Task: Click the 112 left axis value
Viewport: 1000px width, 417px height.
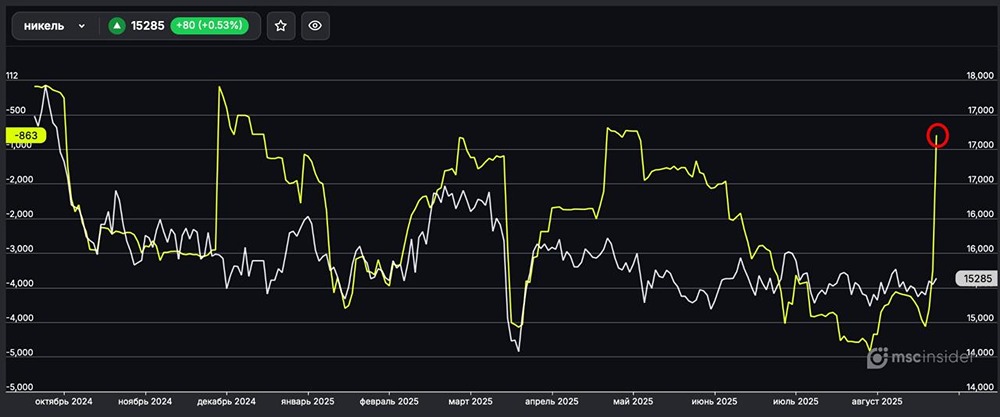Action: click(13, 76)
